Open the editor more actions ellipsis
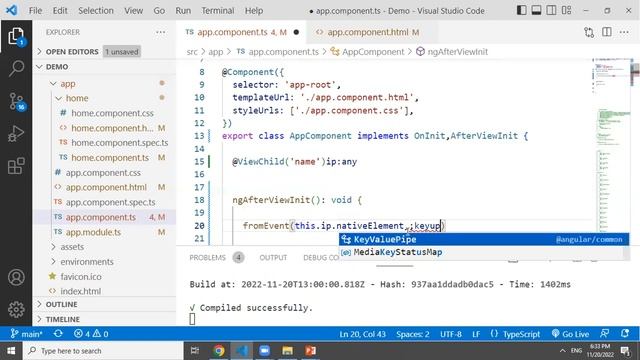The width and height of the screenshot is (640, 360). pyautogui.click(x=624, y=32)
